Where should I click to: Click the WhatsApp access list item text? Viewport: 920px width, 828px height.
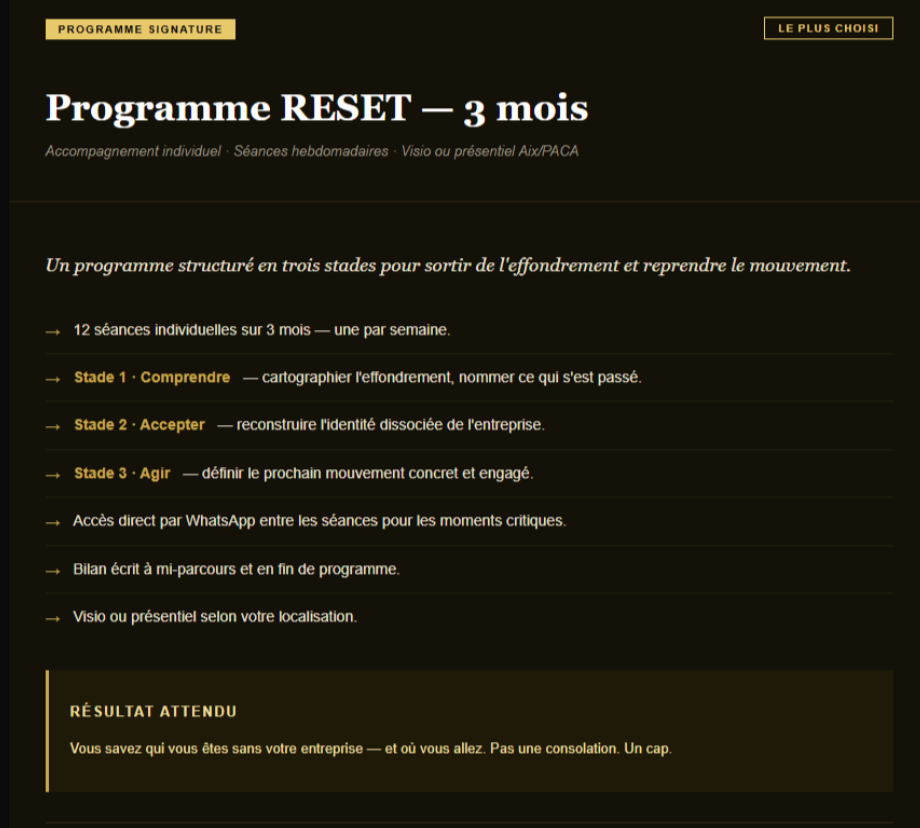pos(319,521)
